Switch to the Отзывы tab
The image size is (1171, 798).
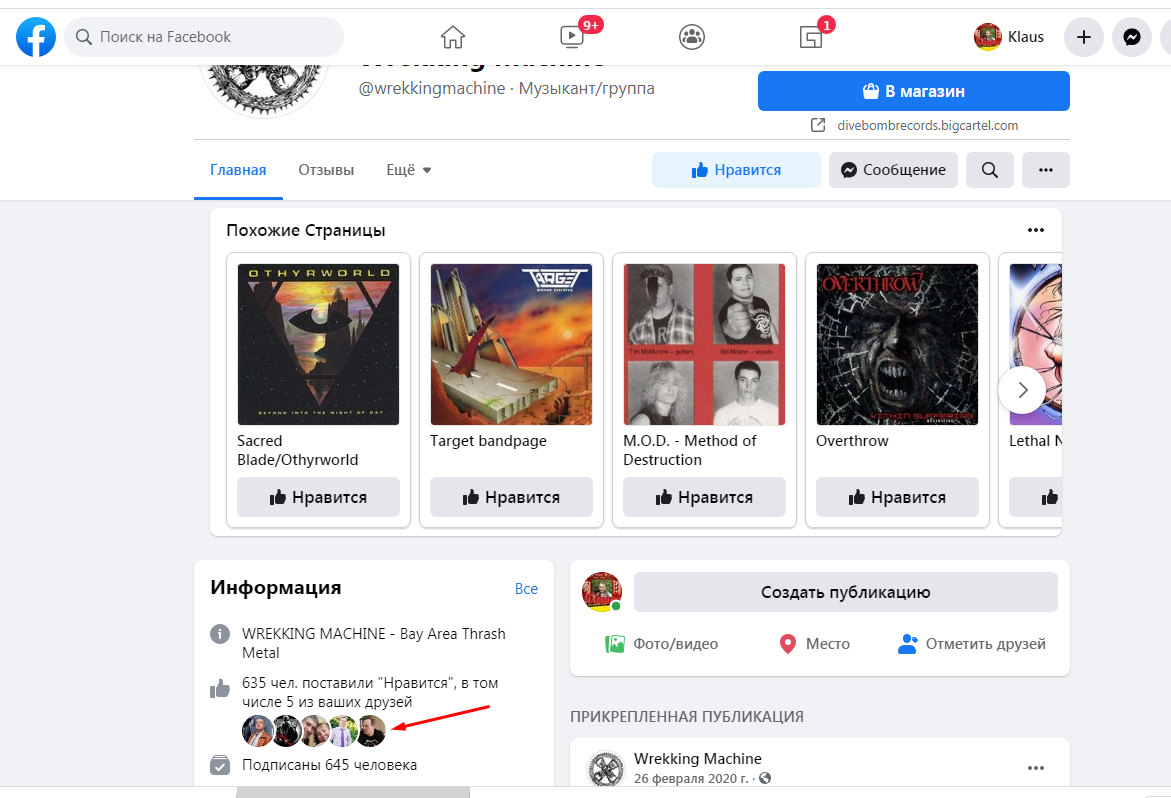pyautogui.click(x=326, y=169)
